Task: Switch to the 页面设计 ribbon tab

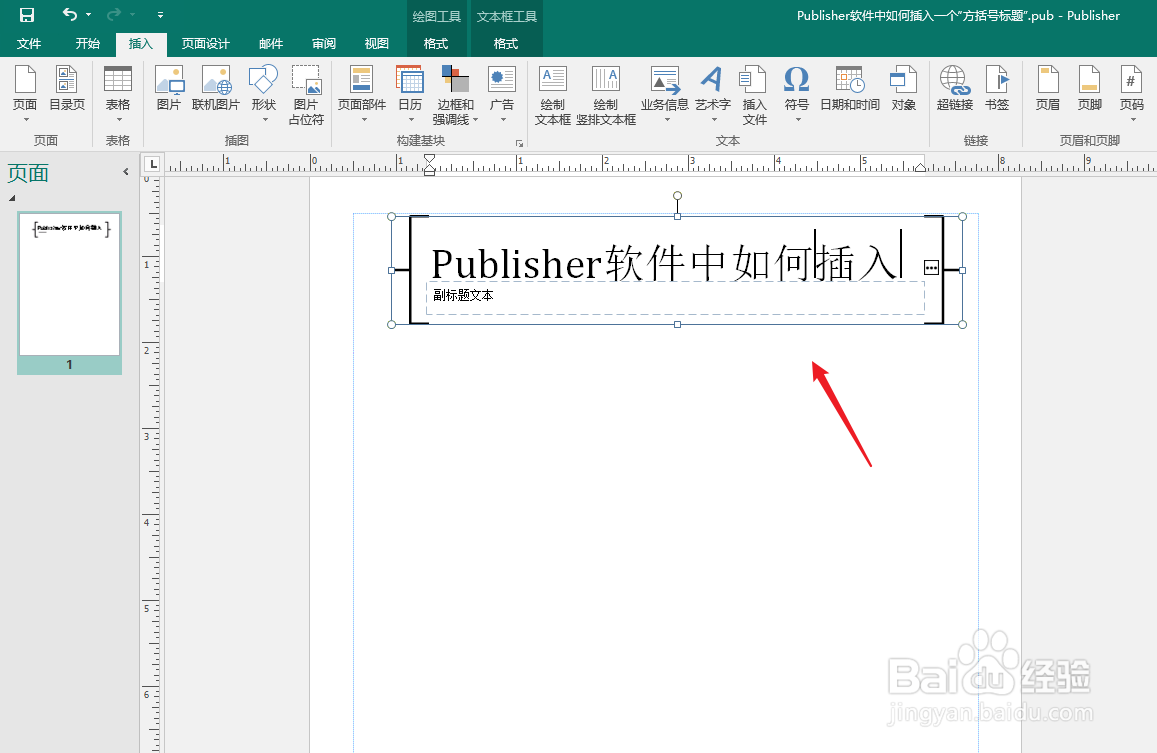Action: pos(206,44)
